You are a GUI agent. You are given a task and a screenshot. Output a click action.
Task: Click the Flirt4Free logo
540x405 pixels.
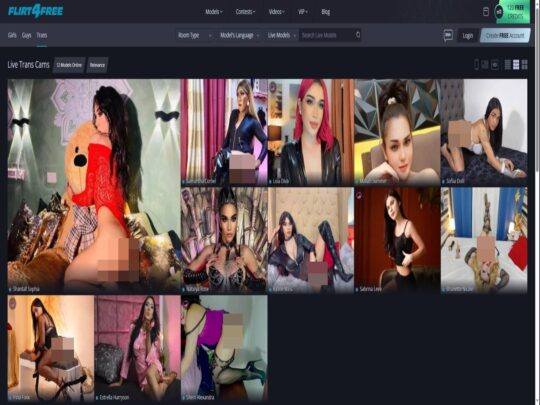(35, 11)
